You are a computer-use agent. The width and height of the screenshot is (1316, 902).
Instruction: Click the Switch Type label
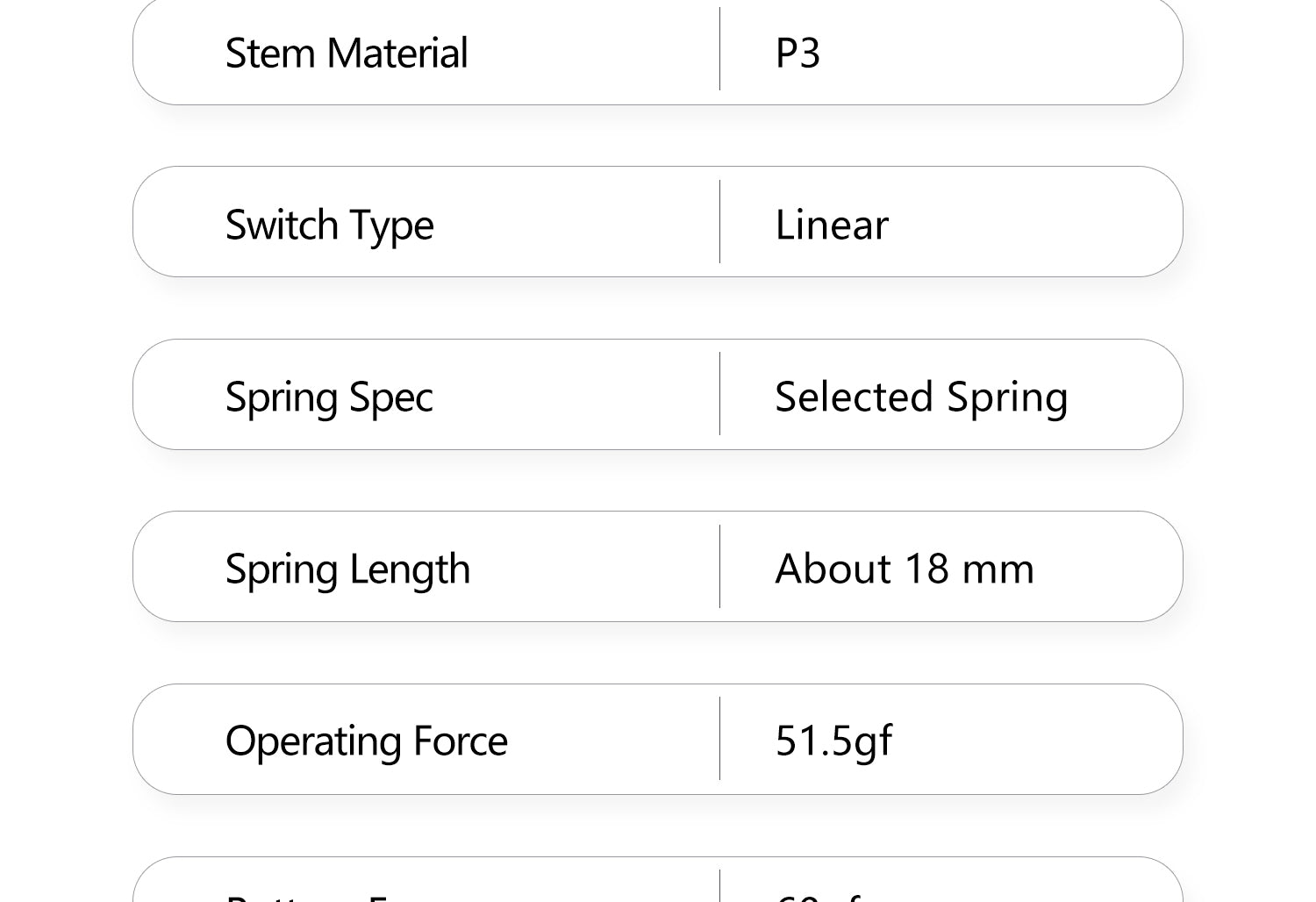coord(329,225)
